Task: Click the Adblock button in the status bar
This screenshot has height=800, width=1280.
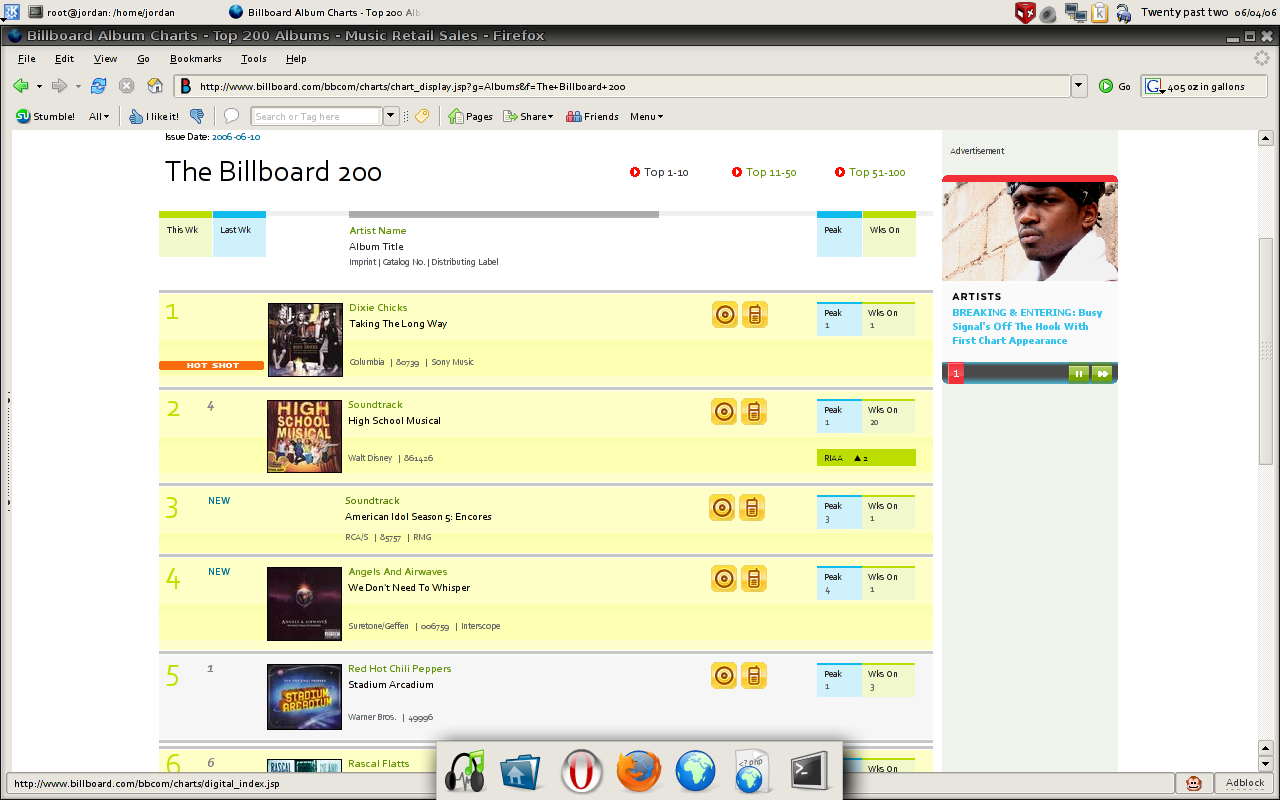Action: tap(1245, 783)
